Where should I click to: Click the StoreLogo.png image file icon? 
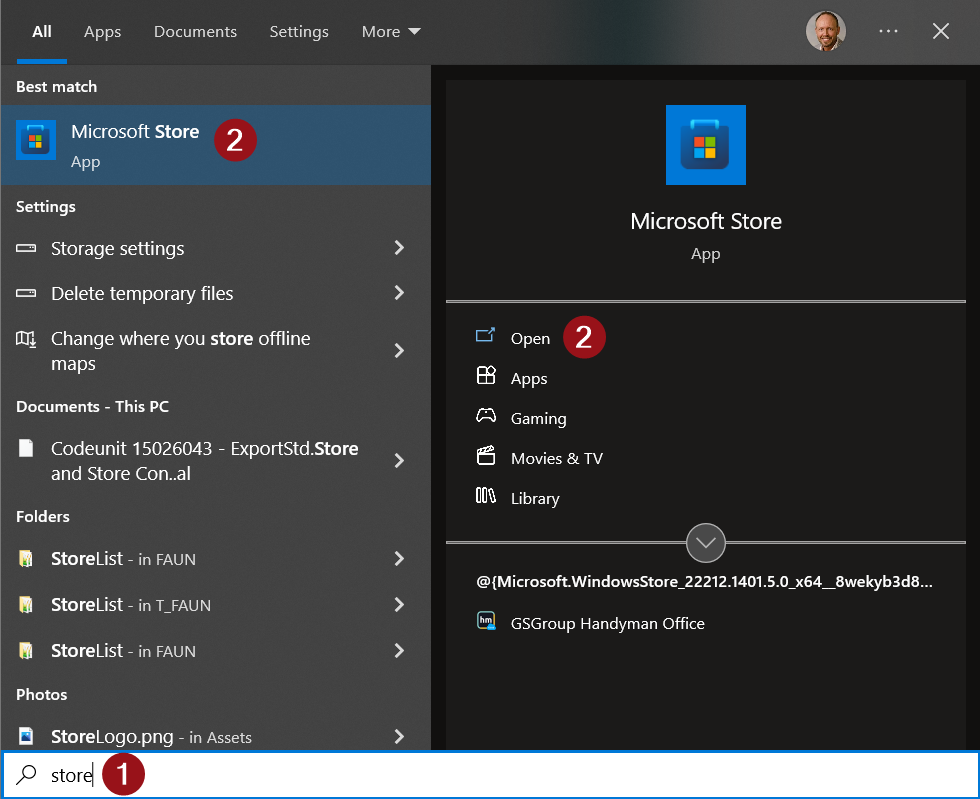(26, 736)
